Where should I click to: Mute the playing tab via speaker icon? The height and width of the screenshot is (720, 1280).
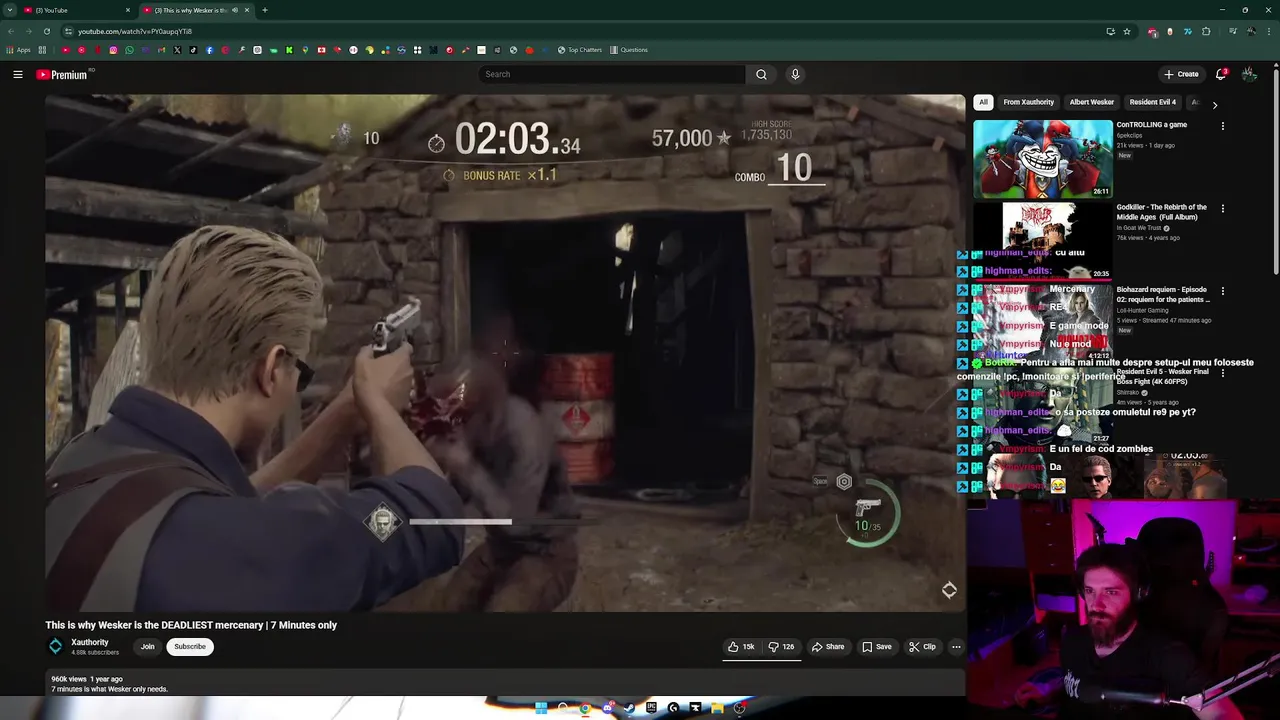(236, 10)
